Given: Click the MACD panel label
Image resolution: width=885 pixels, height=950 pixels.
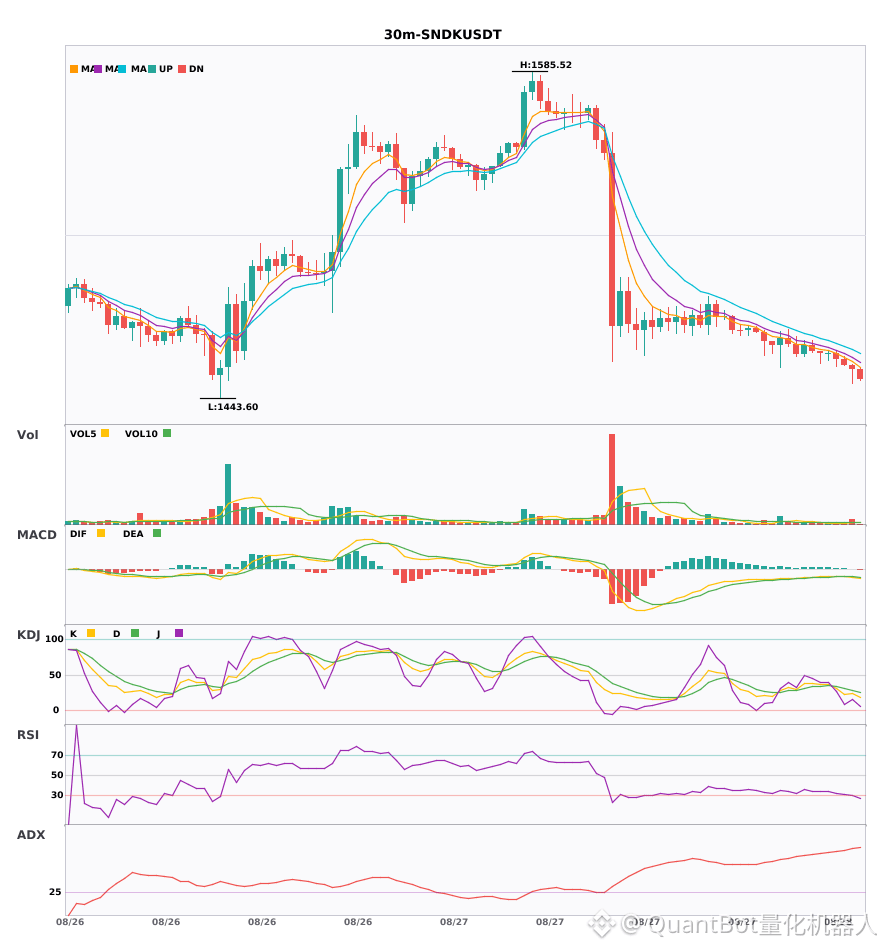Looking at the screenshot, I should (x=36, y=535).
